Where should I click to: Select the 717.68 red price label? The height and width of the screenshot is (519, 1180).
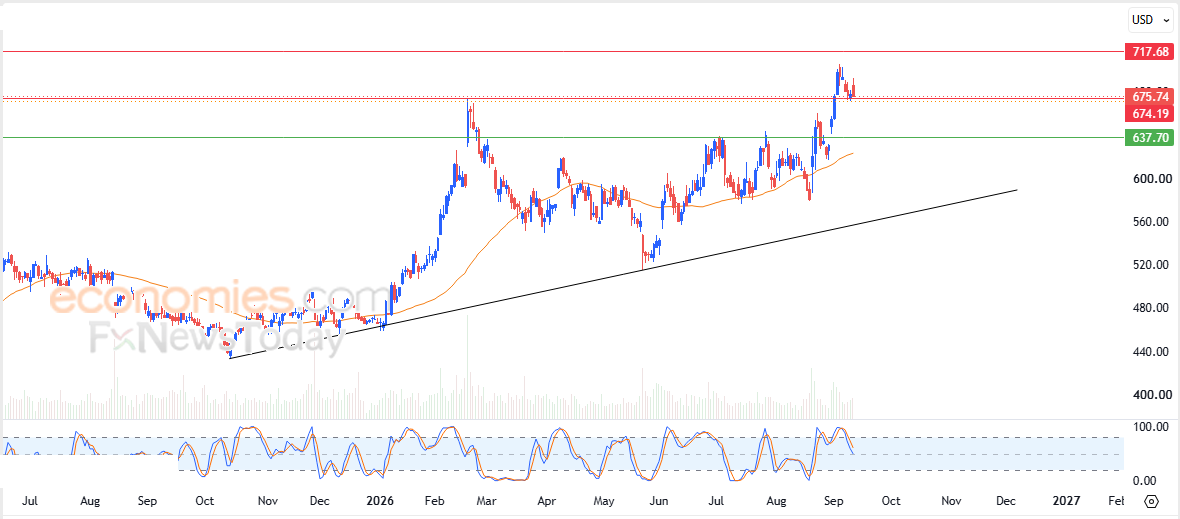pos(1151,52)
